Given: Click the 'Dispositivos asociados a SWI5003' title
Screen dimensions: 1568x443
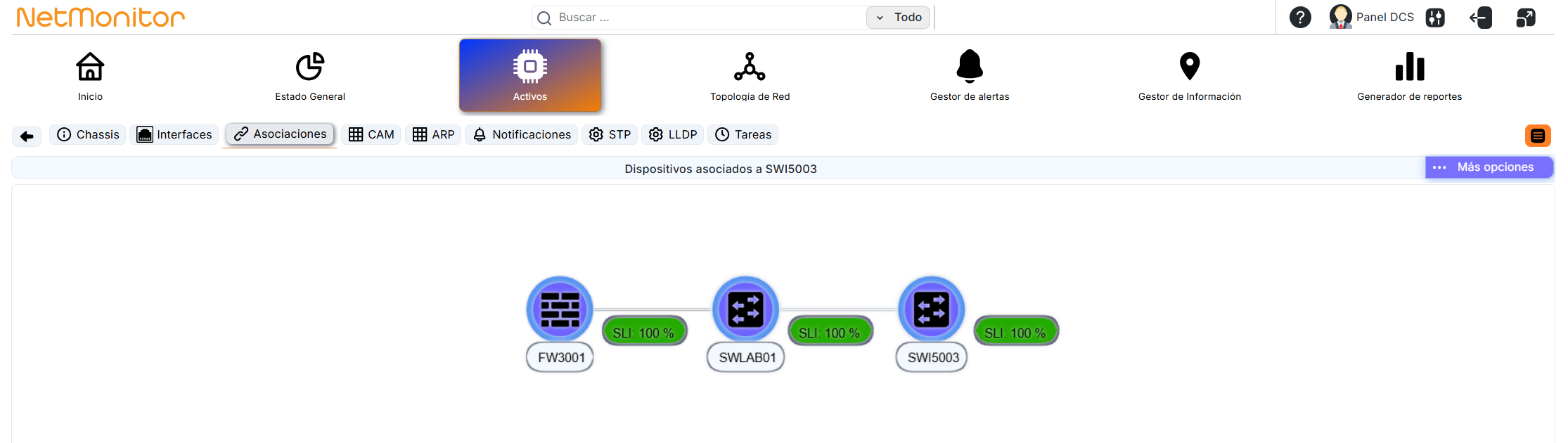Looking at the screenshot, I should click(x=721, y=169).
